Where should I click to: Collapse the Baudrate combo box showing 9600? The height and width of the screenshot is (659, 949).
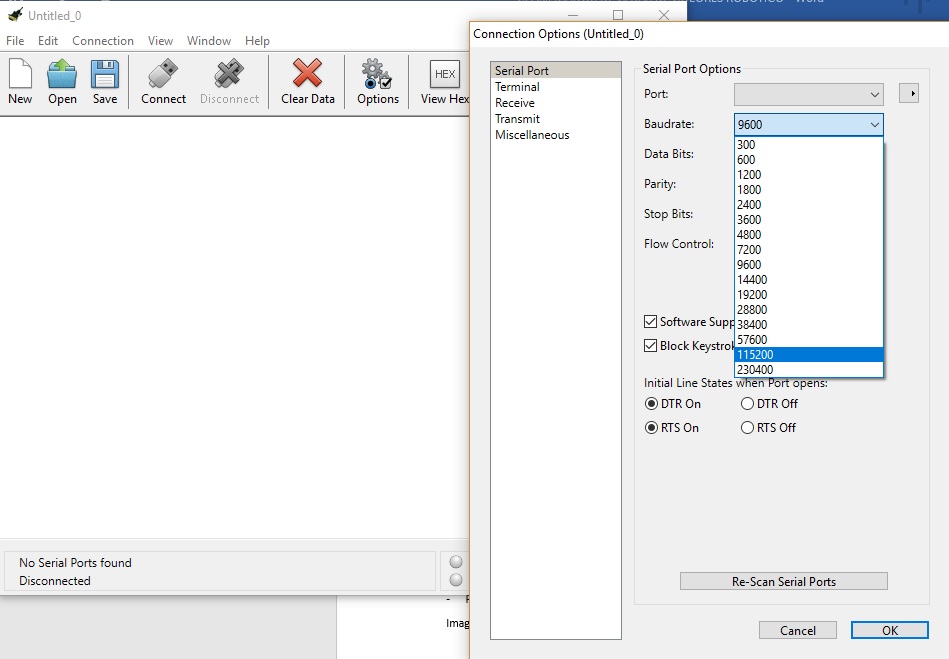point(874,125)
